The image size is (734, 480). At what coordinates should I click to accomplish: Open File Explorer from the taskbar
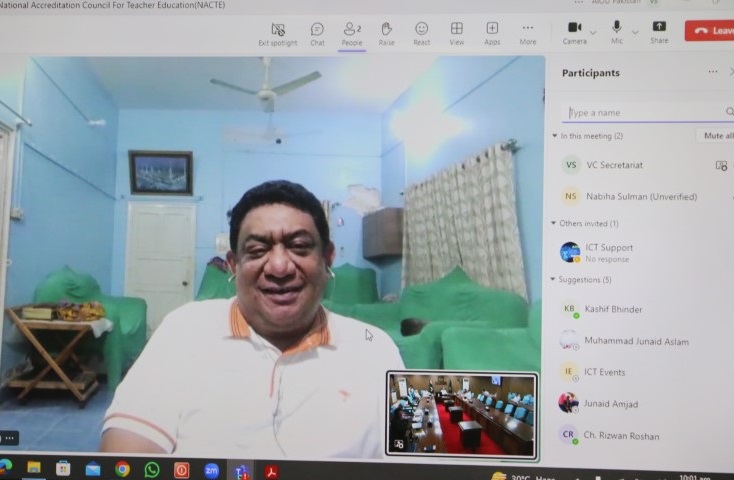pyautogui.click(x=34, y=468)
